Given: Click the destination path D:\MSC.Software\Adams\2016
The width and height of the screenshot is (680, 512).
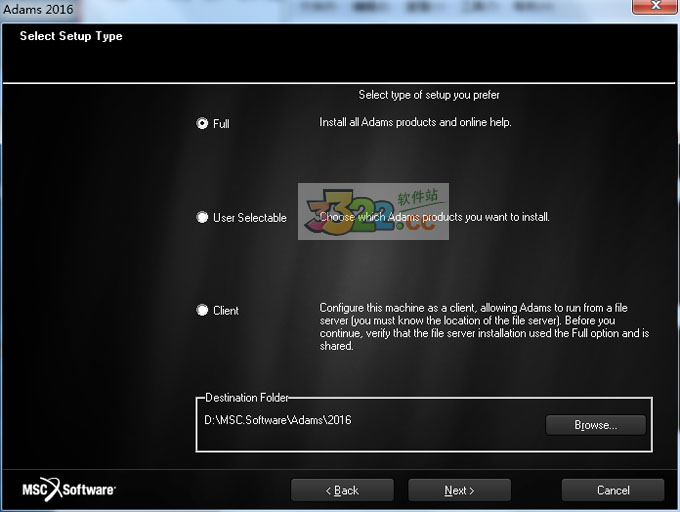Looking at the screenshot, I should point(278,420).
